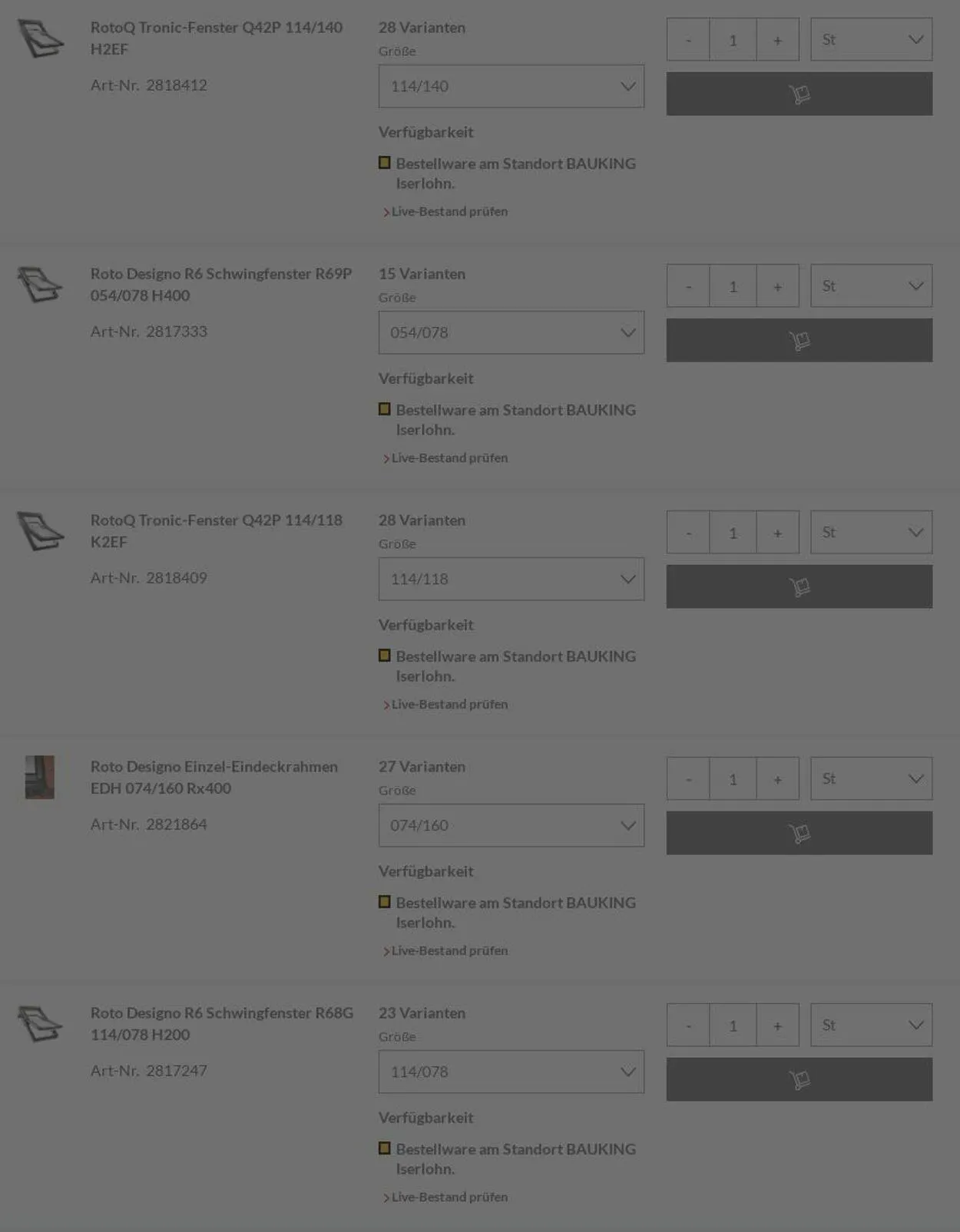Check live stock for Roto Designo R68G
The height and width of the screenshot is (1232, 960).
coord(449,1197)
